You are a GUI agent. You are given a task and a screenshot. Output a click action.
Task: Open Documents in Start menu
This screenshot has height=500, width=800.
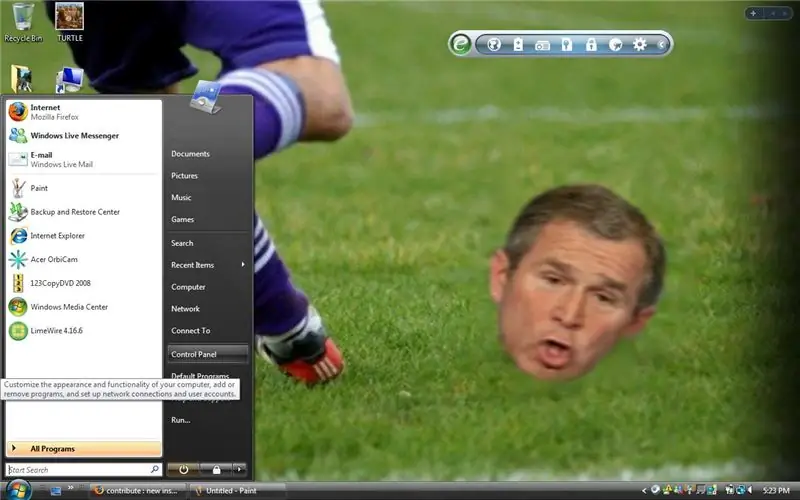tap(208, 154)
